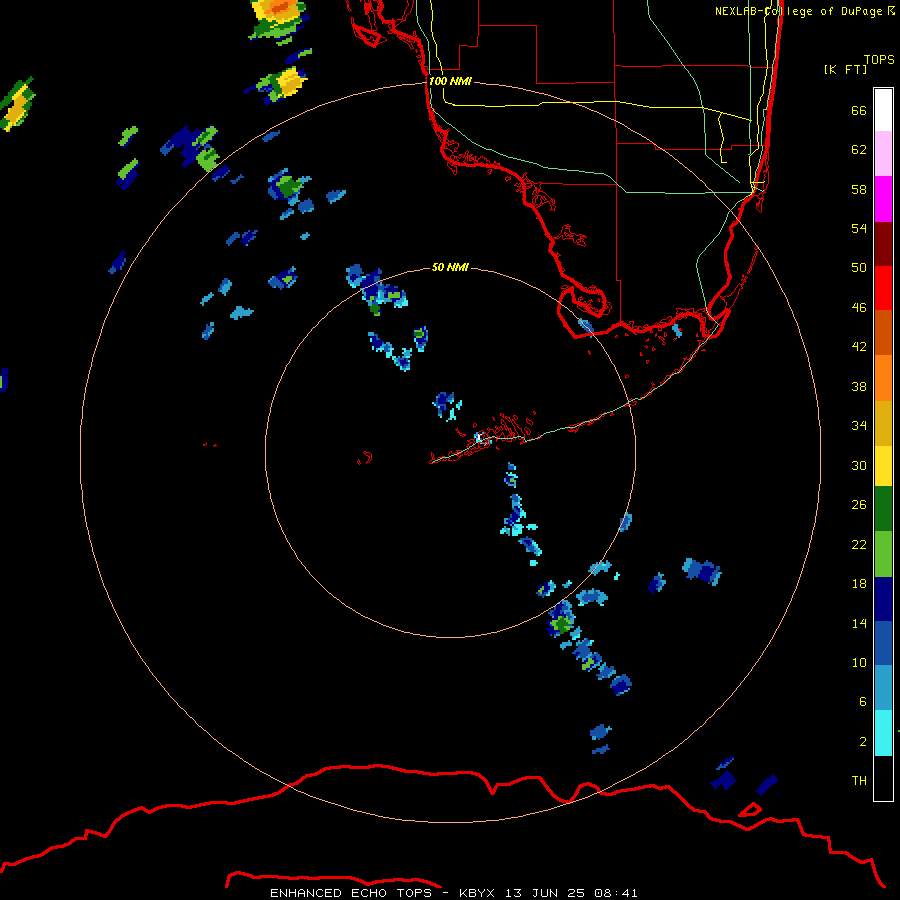The height and width of the screenshot is (900, 900).
Task: Click the "10" legend value
Action: coord(859,662)
